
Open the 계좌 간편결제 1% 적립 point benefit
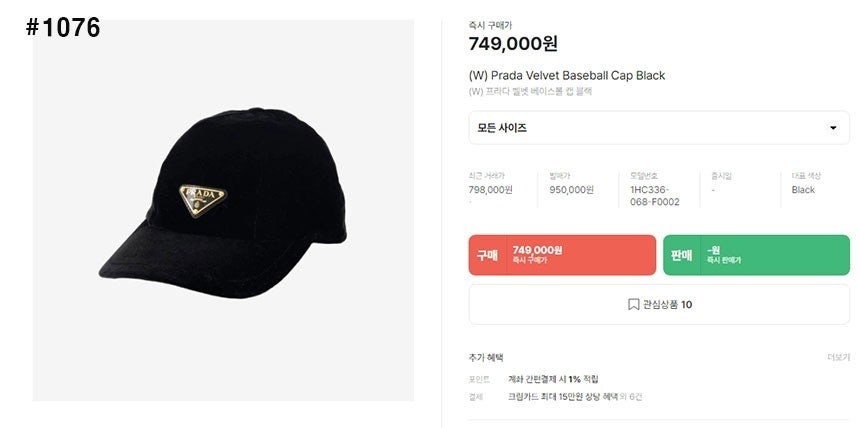click(553, 379)
